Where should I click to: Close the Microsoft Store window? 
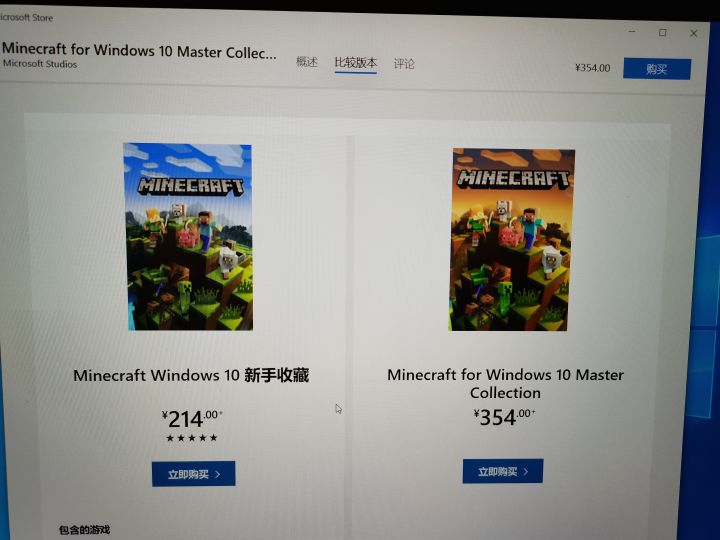click(694, 33)
